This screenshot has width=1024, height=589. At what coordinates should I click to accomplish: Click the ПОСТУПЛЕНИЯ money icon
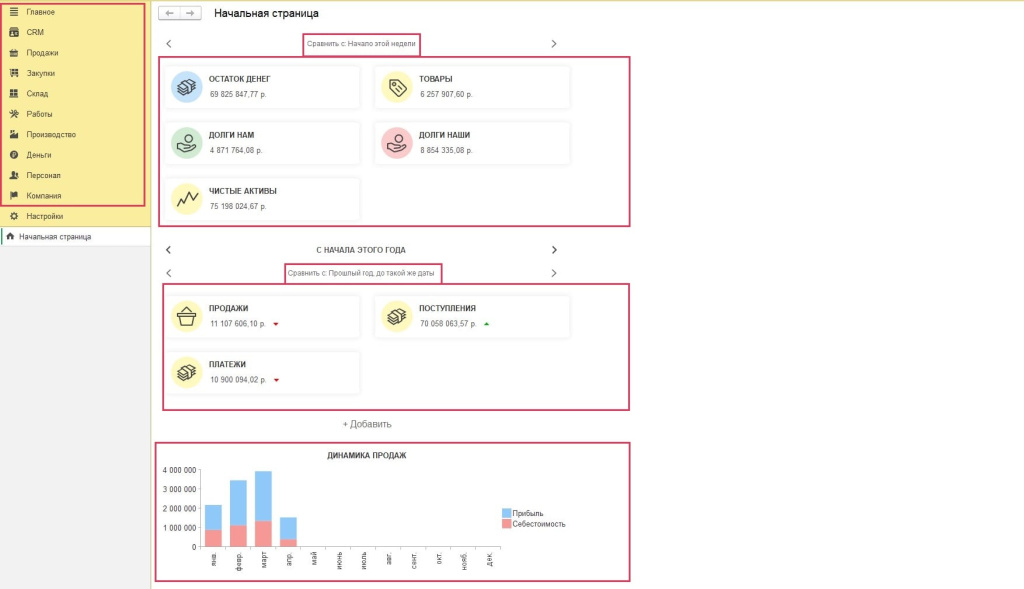click(x=396, y=316)
